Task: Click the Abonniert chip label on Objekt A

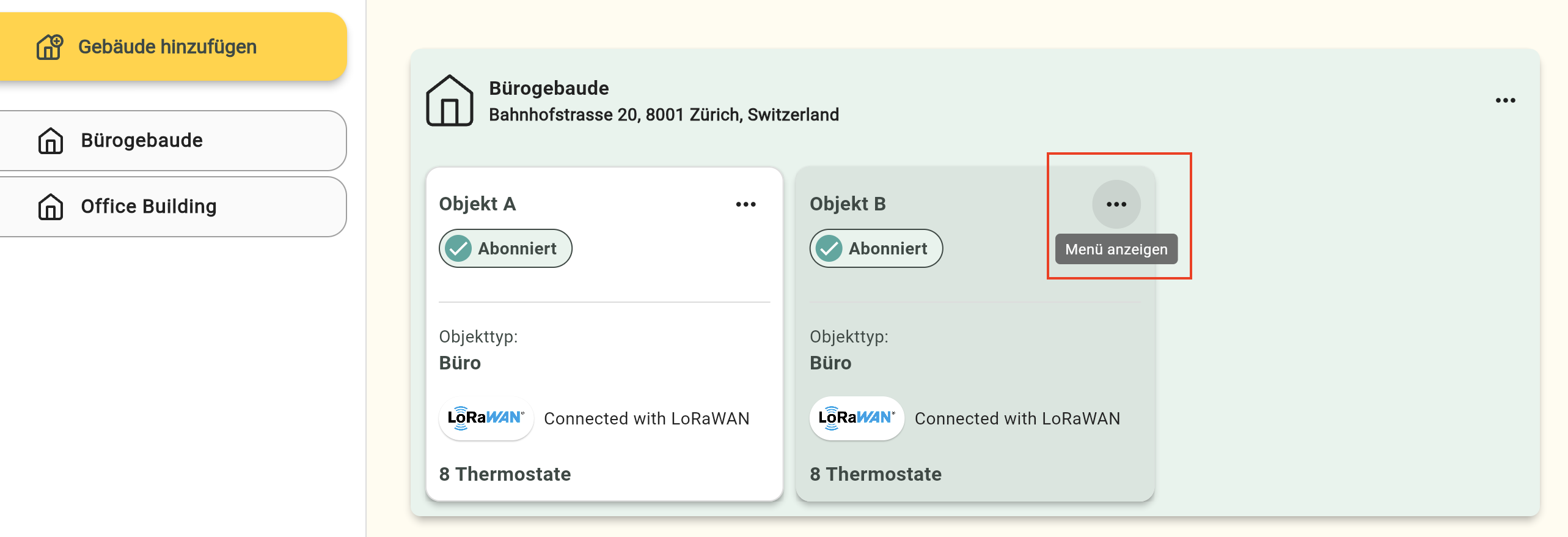Action: click(x=517, y=249)
